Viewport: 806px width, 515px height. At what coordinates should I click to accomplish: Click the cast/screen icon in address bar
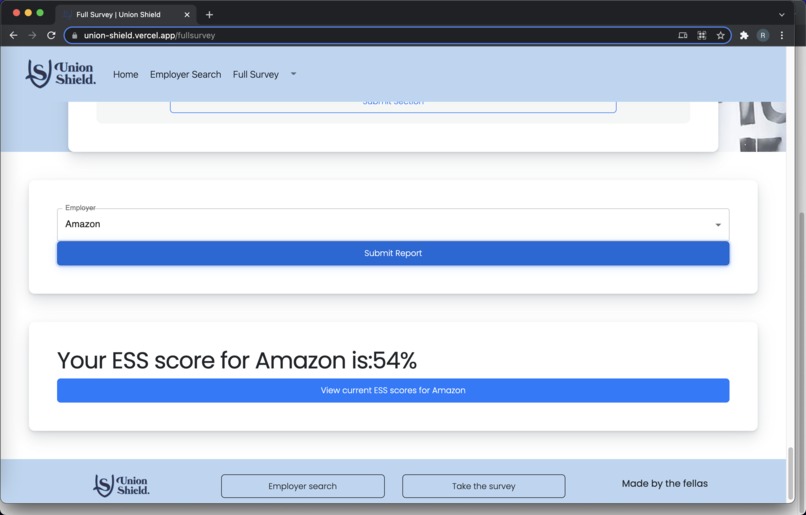[683, 35]
